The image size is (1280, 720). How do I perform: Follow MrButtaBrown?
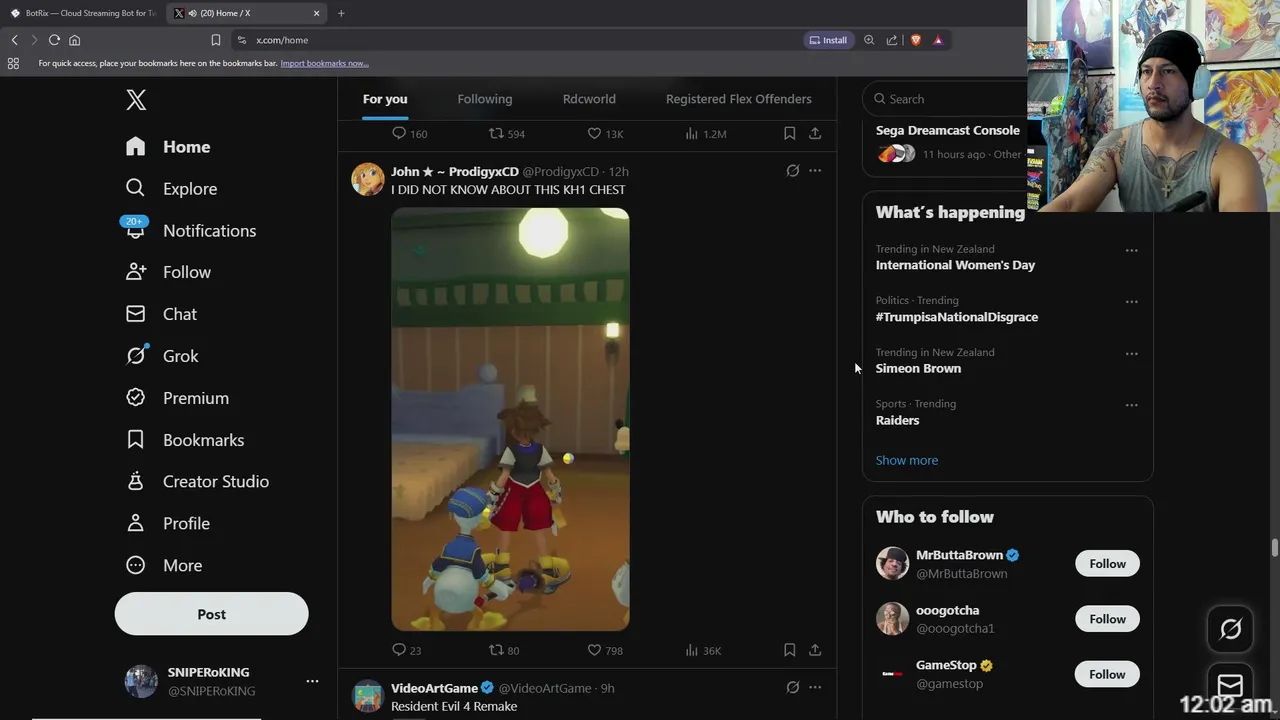point(1107,563)
